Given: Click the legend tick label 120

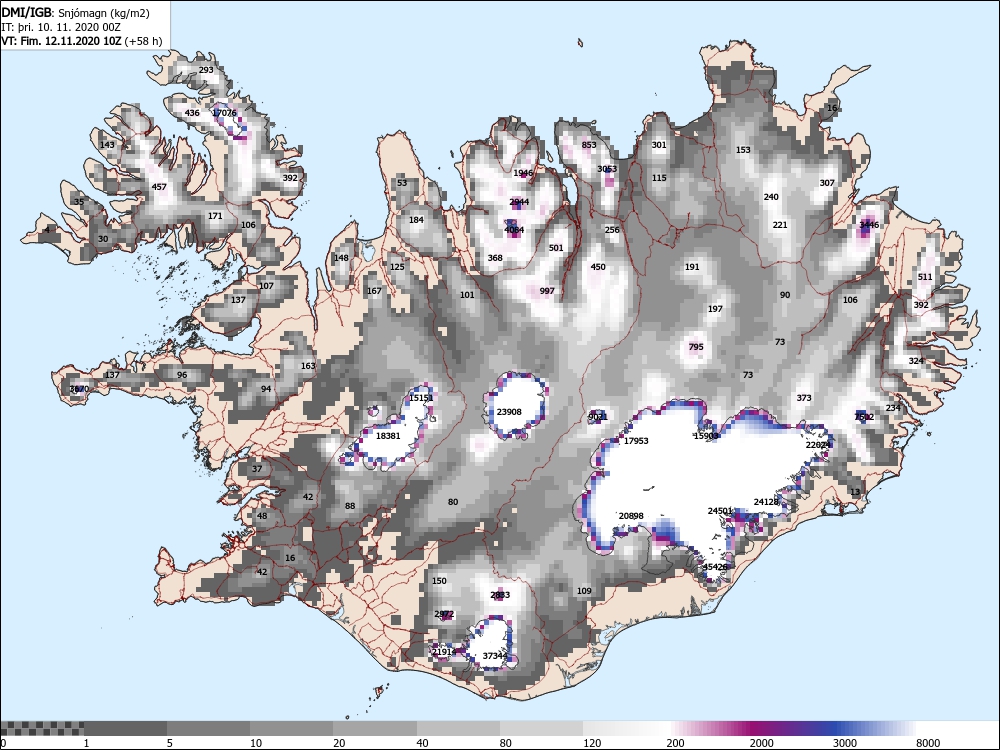Looking at the screenshot, I should click(x=592, y=743).
